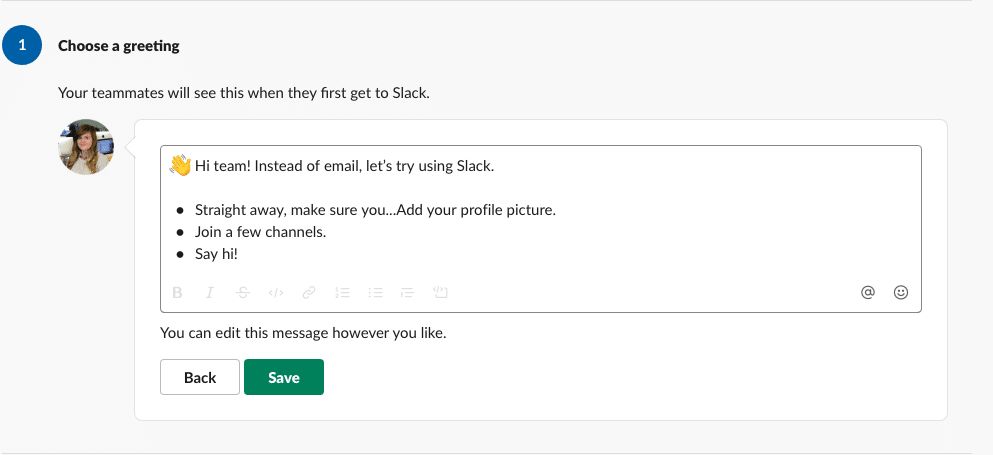Click the waving hand emoji in message
This screenshot has width=993, height=455.
point(180,166)
